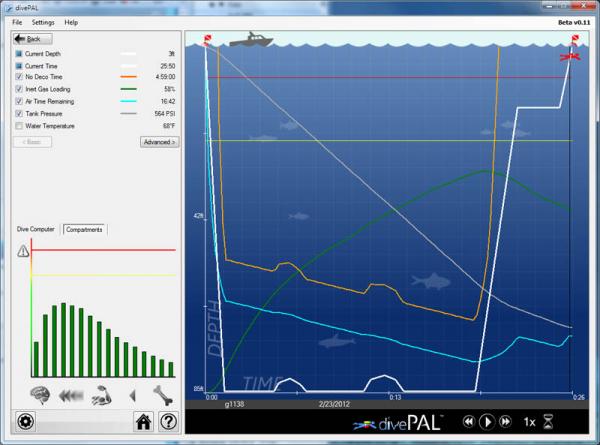
Task: Click the dive name g1138
Action: [234, 404]
